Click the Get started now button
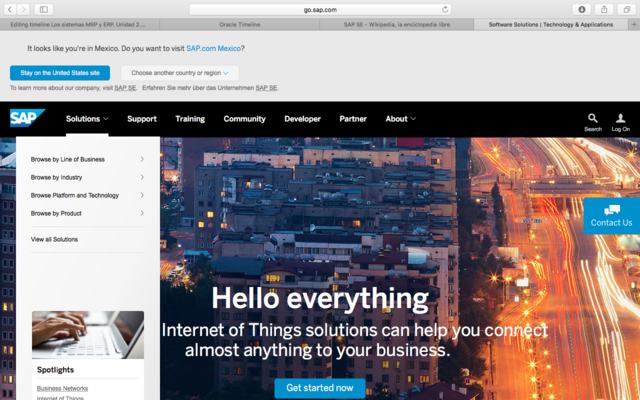640x400 pixels. coord(320,388)
